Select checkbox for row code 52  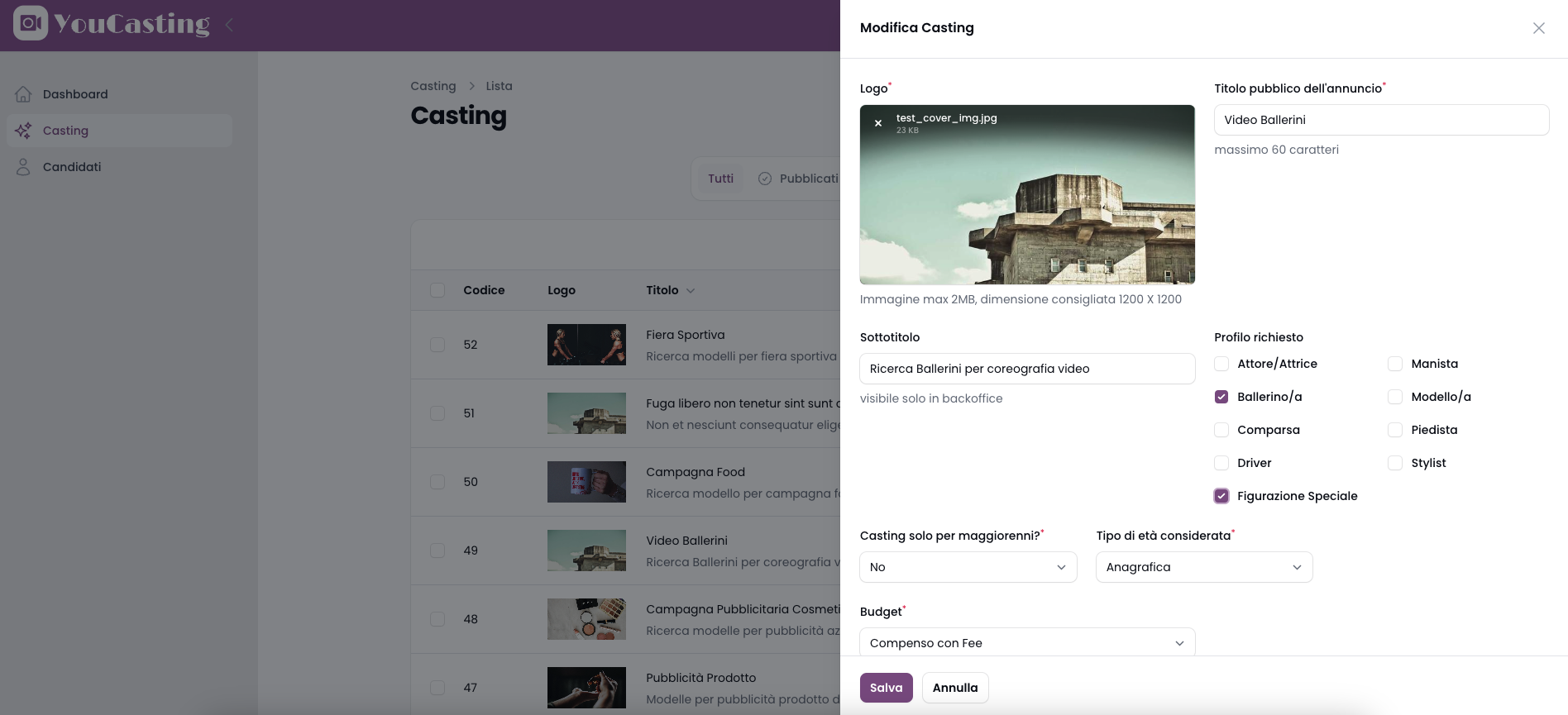pos(437,345)
